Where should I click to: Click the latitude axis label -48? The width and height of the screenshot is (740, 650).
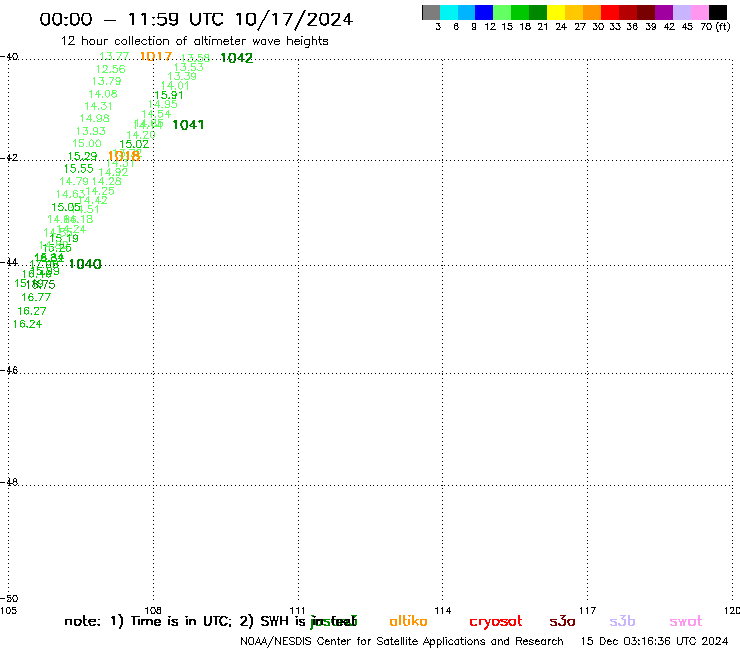(9, 482)
